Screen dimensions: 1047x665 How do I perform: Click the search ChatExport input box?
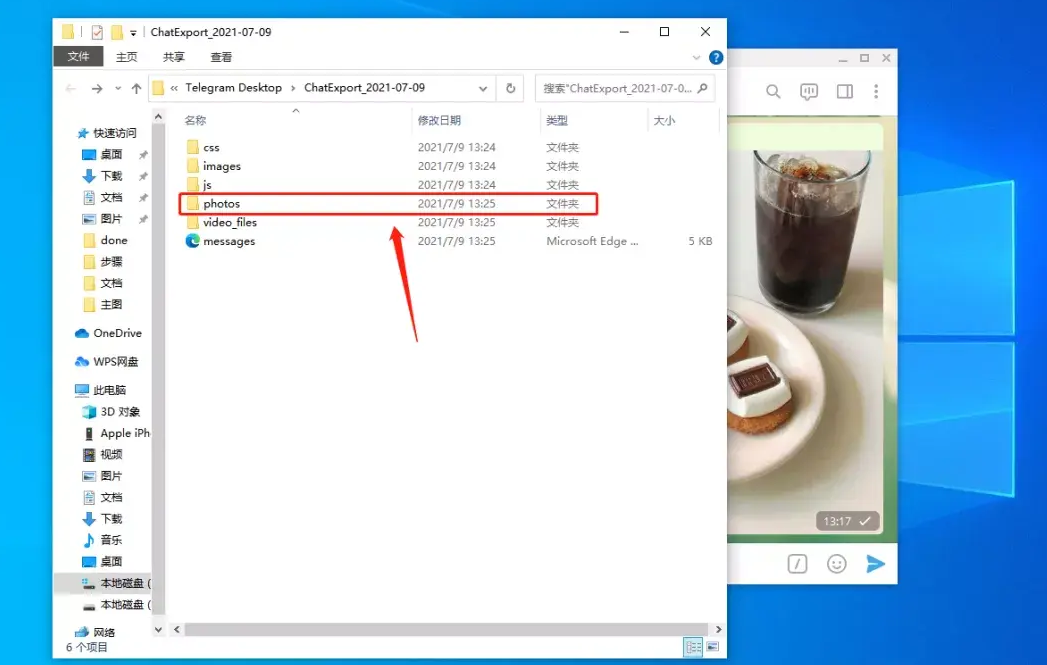(616, 88)
